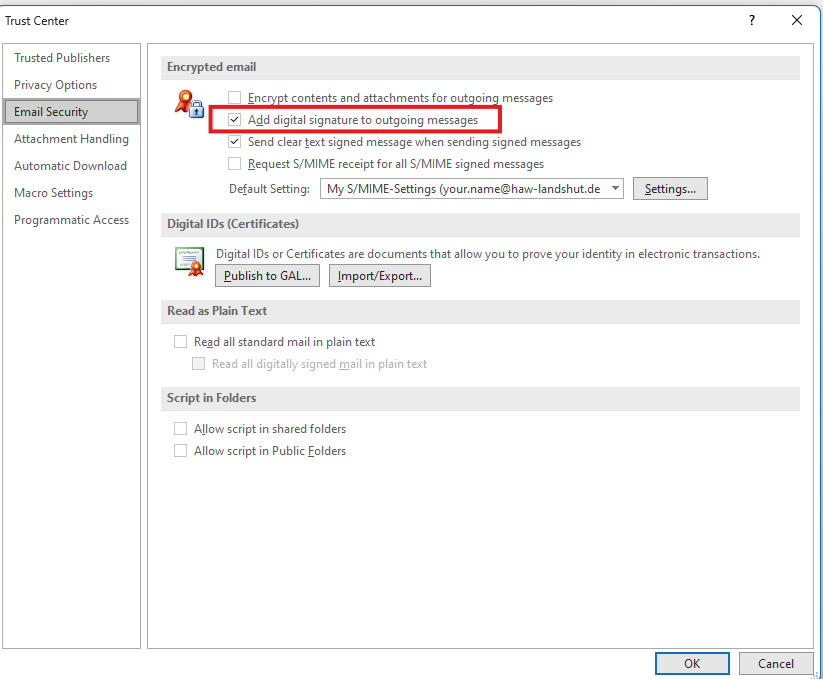
Task: Open the Import/Export... dialog button
Action: [380, 276]
